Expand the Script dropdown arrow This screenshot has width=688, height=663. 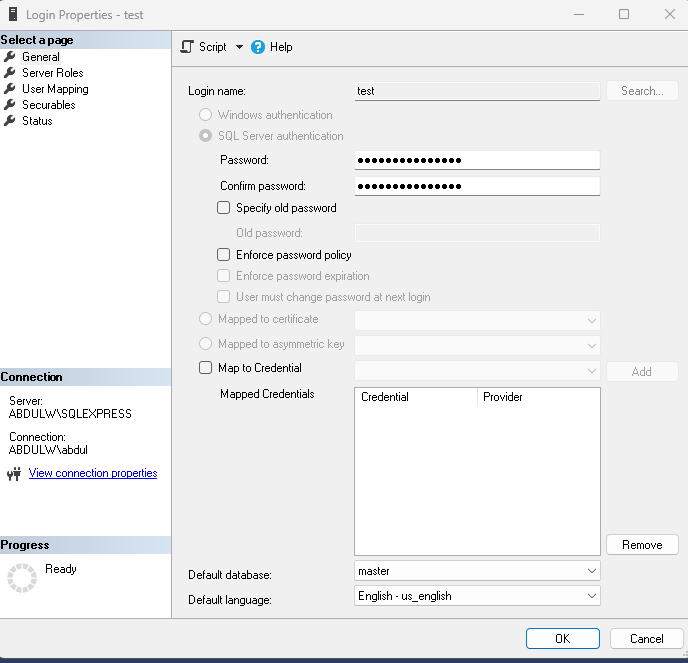pos(239,47)
